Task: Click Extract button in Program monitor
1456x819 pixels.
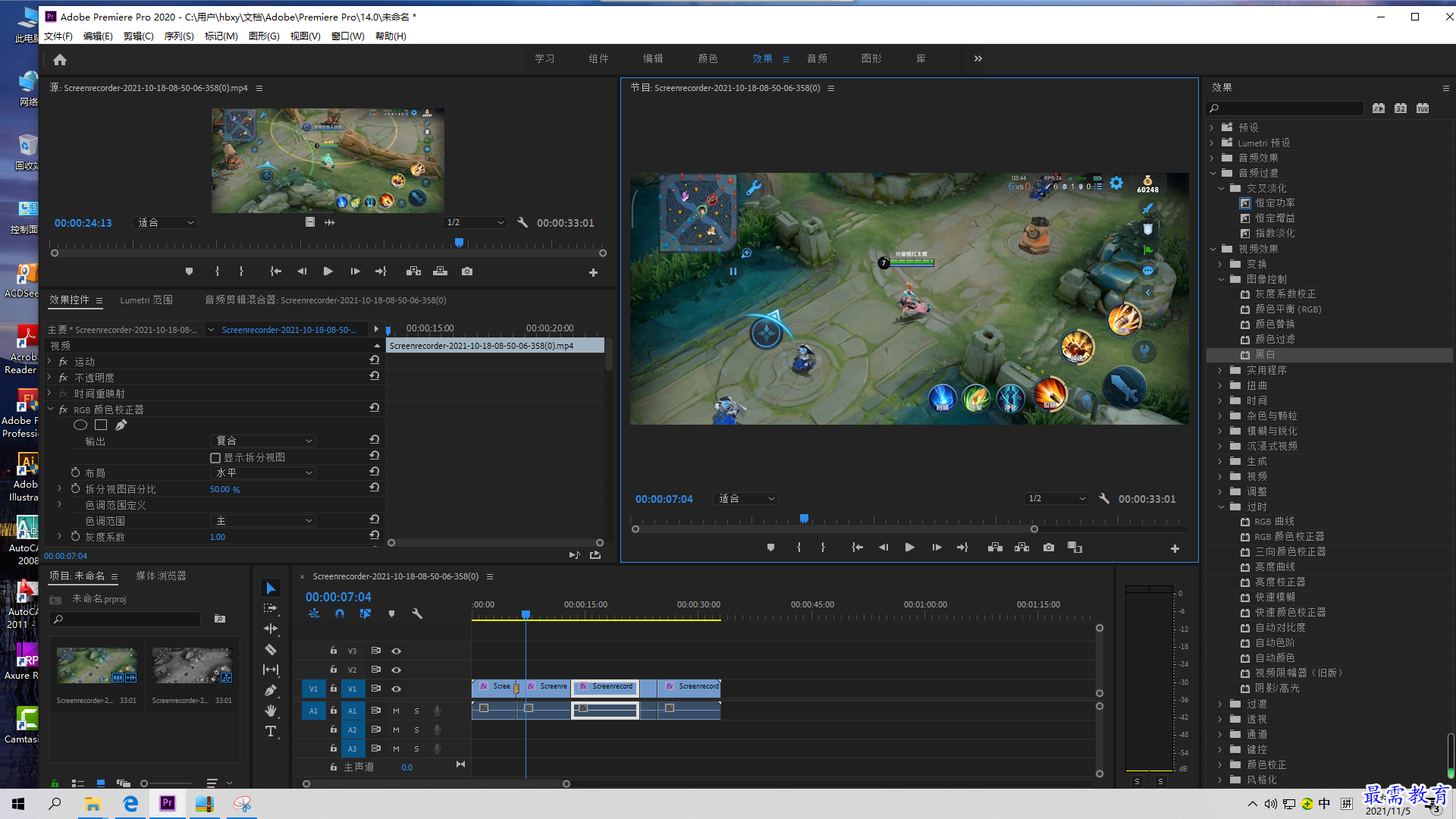Action: pos(1021,548)
